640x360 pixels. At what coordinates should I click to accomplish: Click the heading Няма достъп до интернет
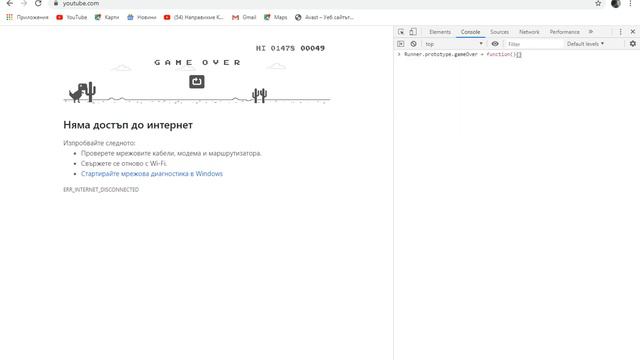(x=128, y=125)
